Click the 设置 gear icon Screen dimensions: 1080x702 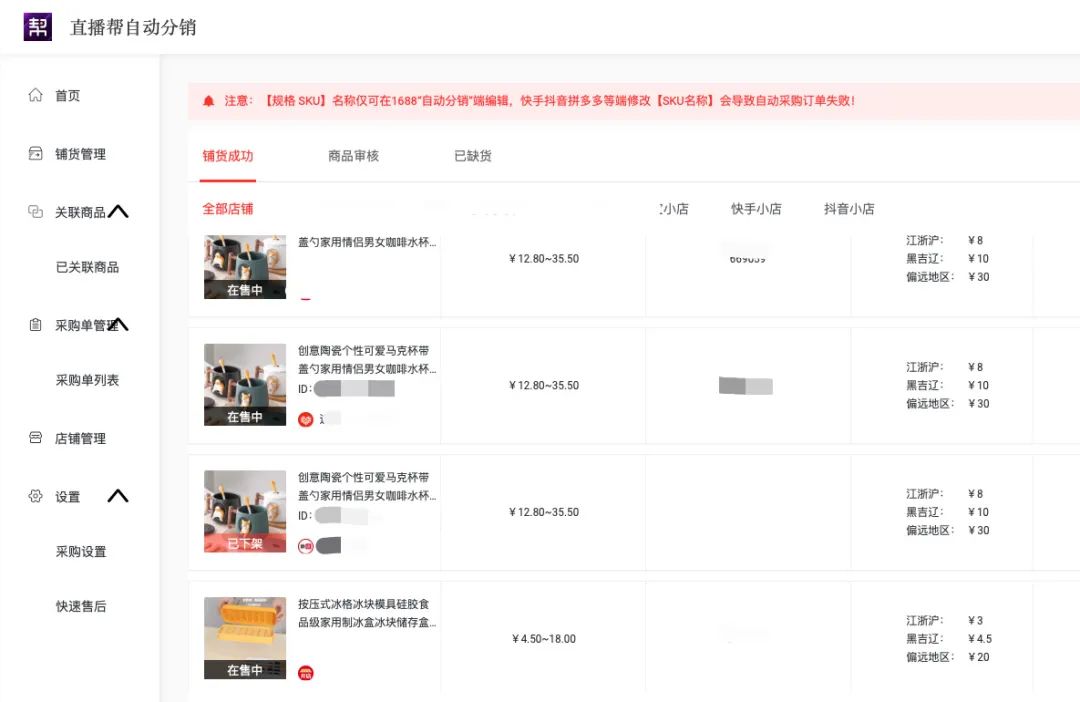(33, 496)
